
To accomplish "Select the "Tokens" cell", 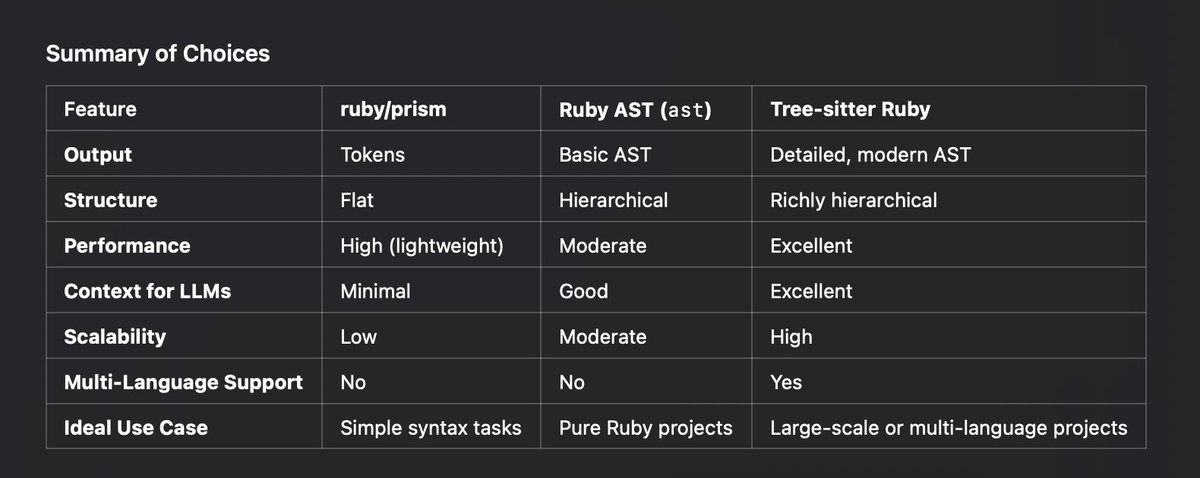I will (x=374, y=155).
